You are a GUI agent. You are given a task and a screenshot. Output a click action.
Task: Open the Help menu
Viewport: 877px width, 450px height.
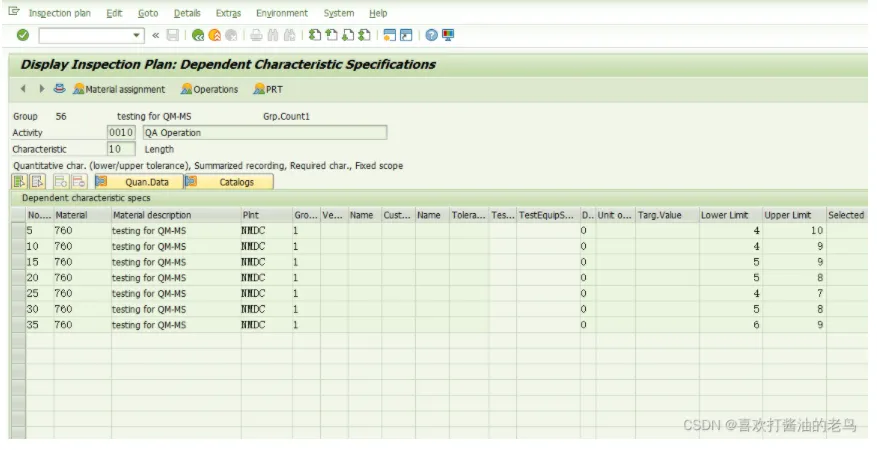378,13
